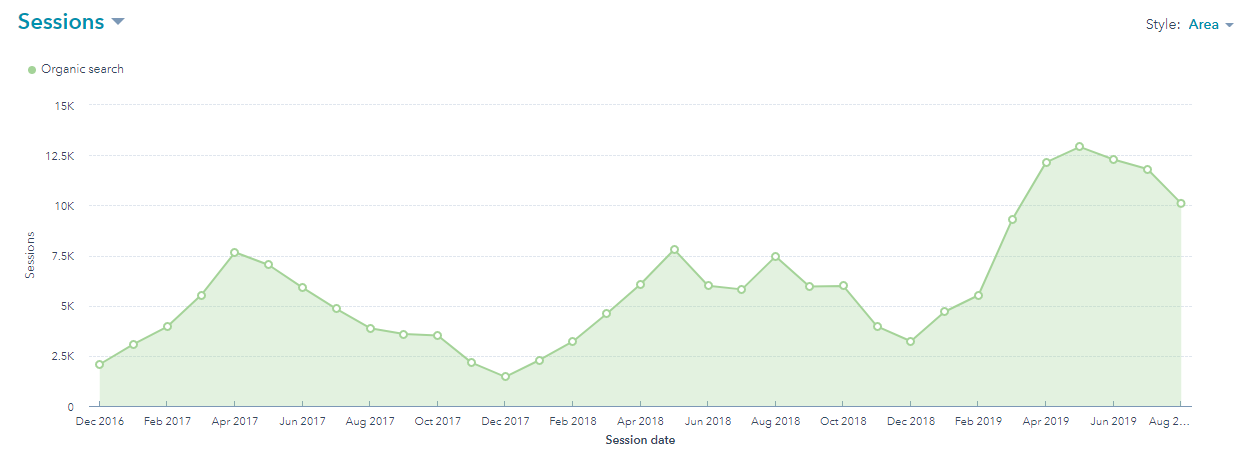Select the Dec 2016 data point
The image size is (1250, 455).
(x=99, y=364)
